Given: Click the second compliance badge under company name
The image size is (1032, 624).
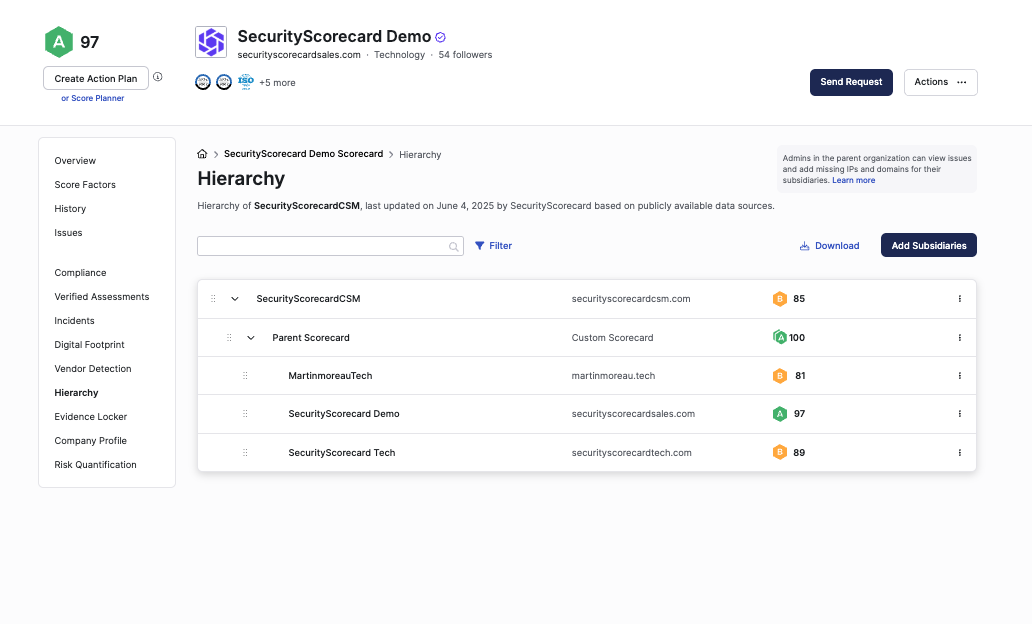Looking at the screenshot, I should point(224,82).
